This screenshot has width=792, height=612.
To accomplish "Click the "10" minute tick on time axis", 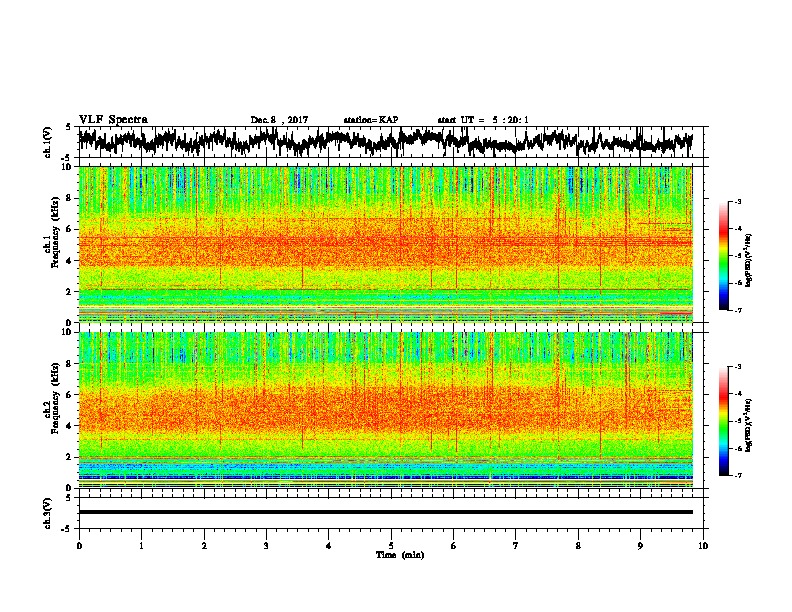I will pyautogui.click(x=703, y=546).
